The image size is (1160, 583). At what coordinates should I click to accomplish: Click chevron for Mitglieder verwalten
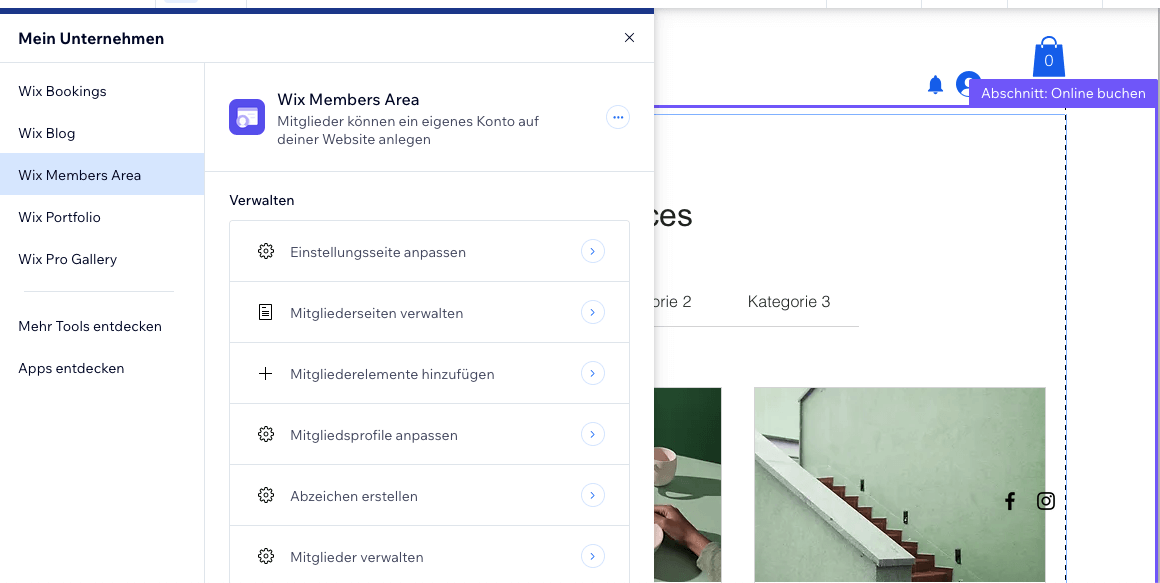[x=593, y=556]
